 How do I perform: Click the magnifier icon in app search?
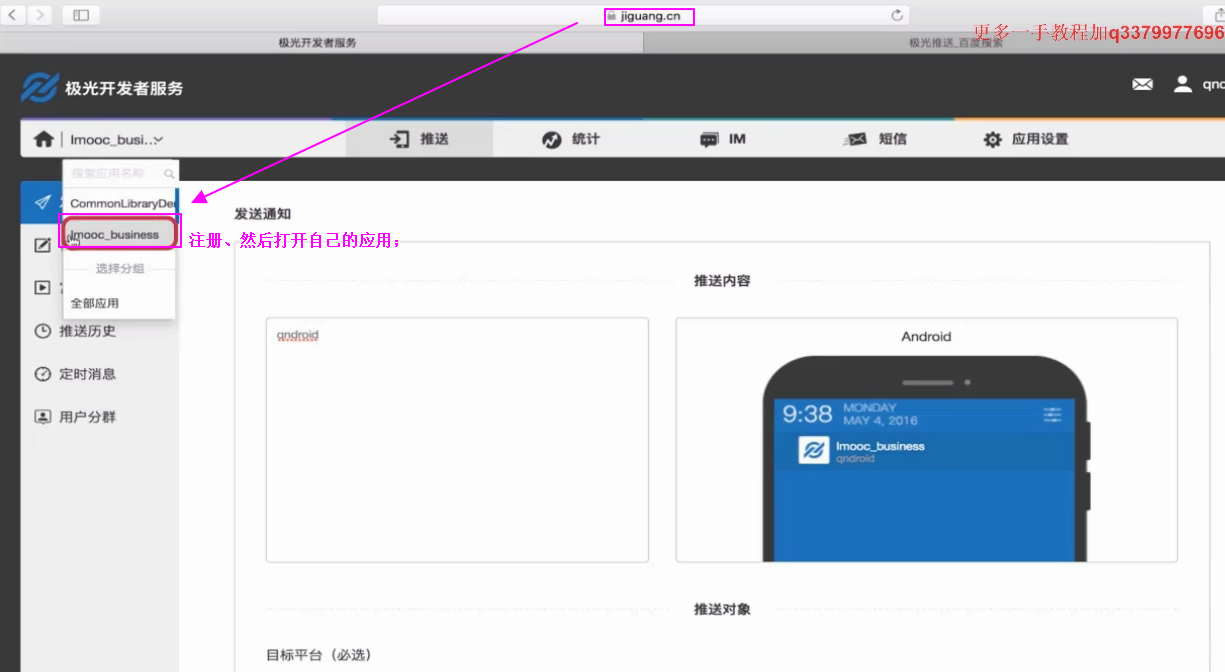169,174
